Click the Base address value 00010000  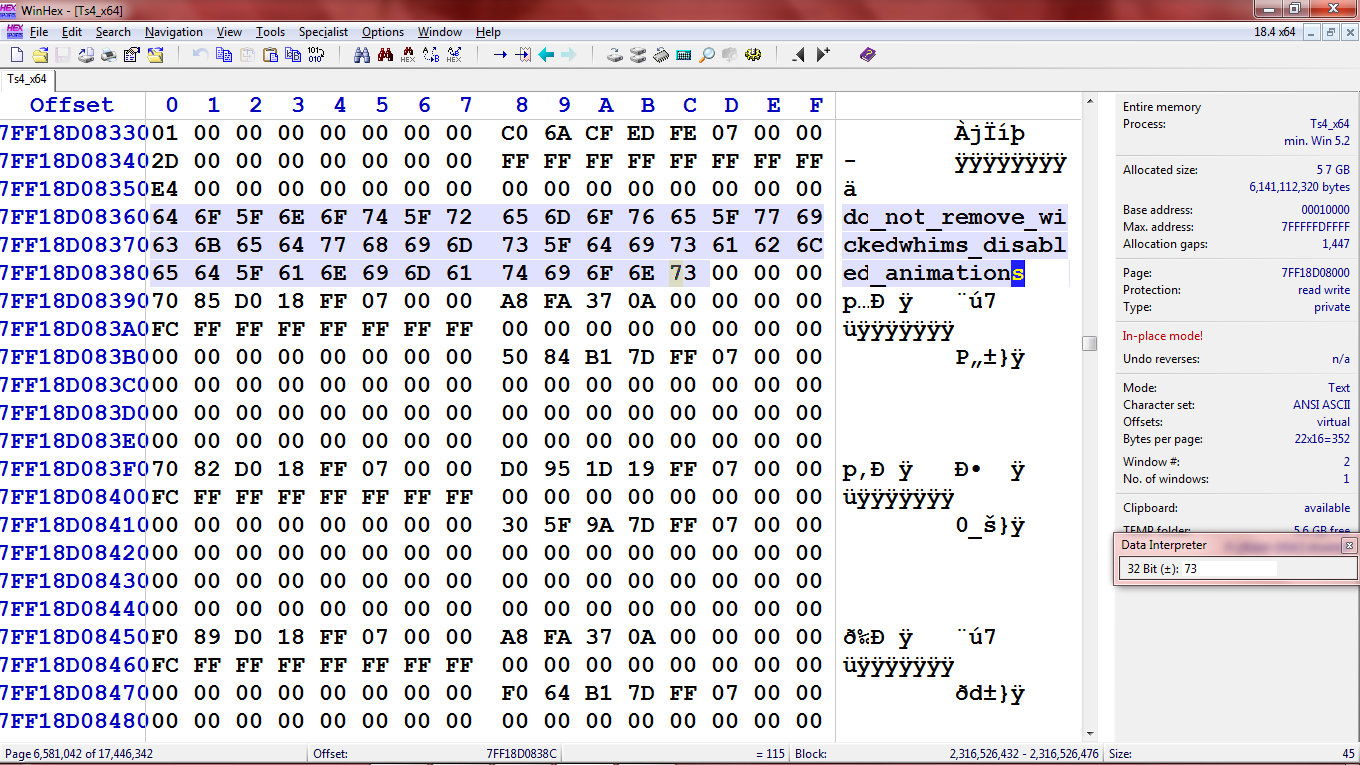coord(1325,210)
